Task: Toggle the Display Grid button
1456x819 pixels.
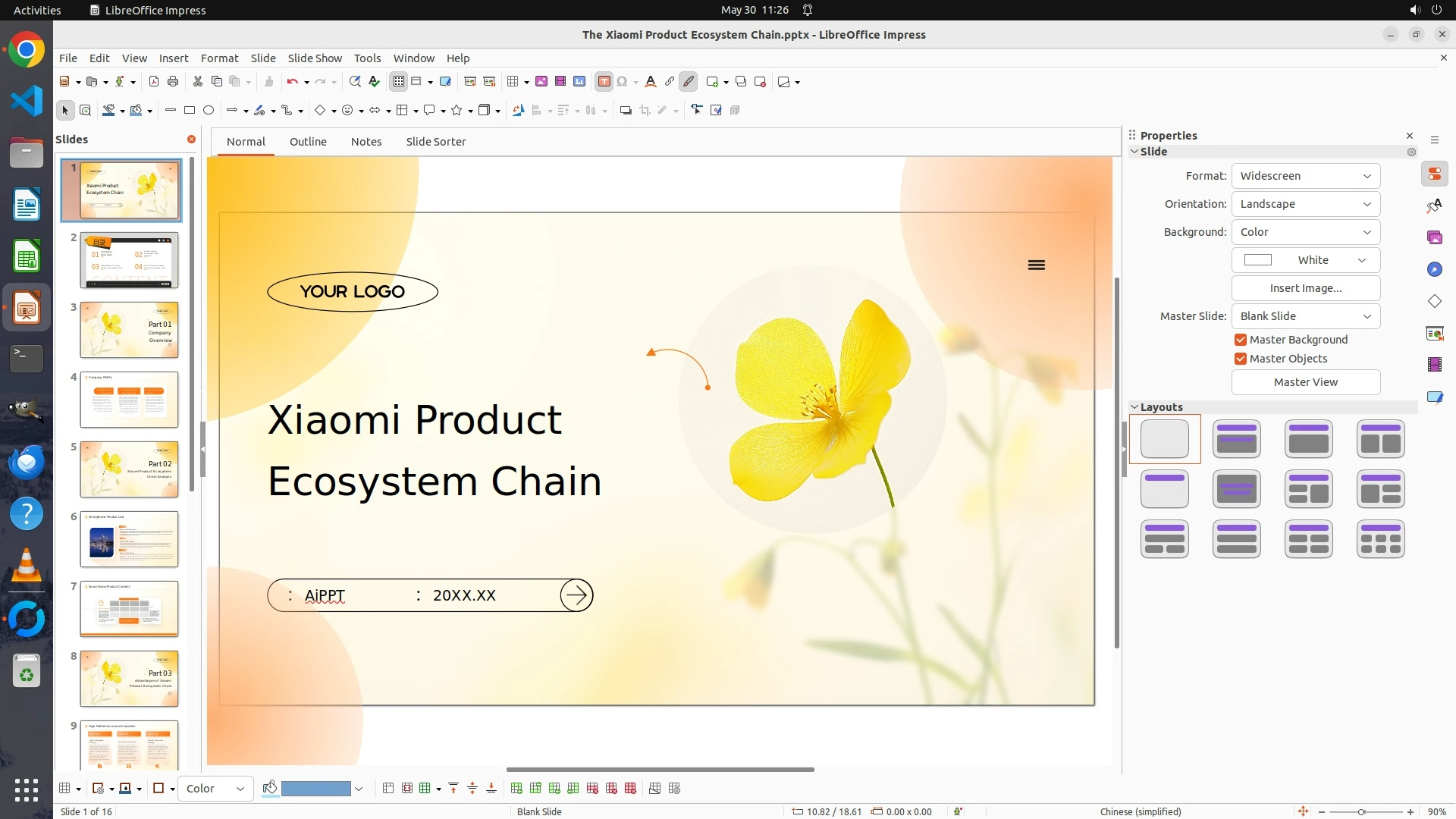Action: [x=399, y=82]
